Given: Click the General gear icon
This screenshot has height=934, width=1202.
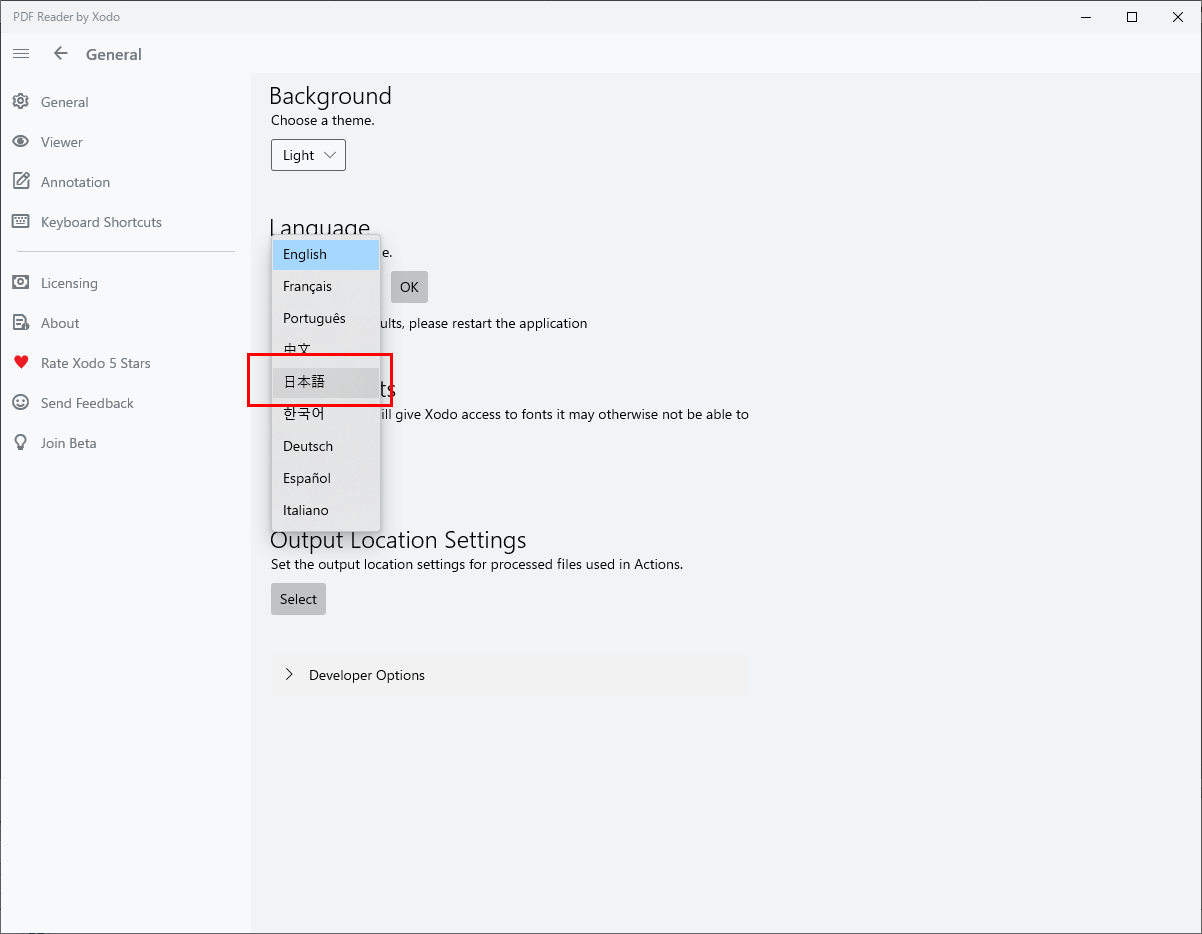Looking at the screenshot, I should 20,102.
